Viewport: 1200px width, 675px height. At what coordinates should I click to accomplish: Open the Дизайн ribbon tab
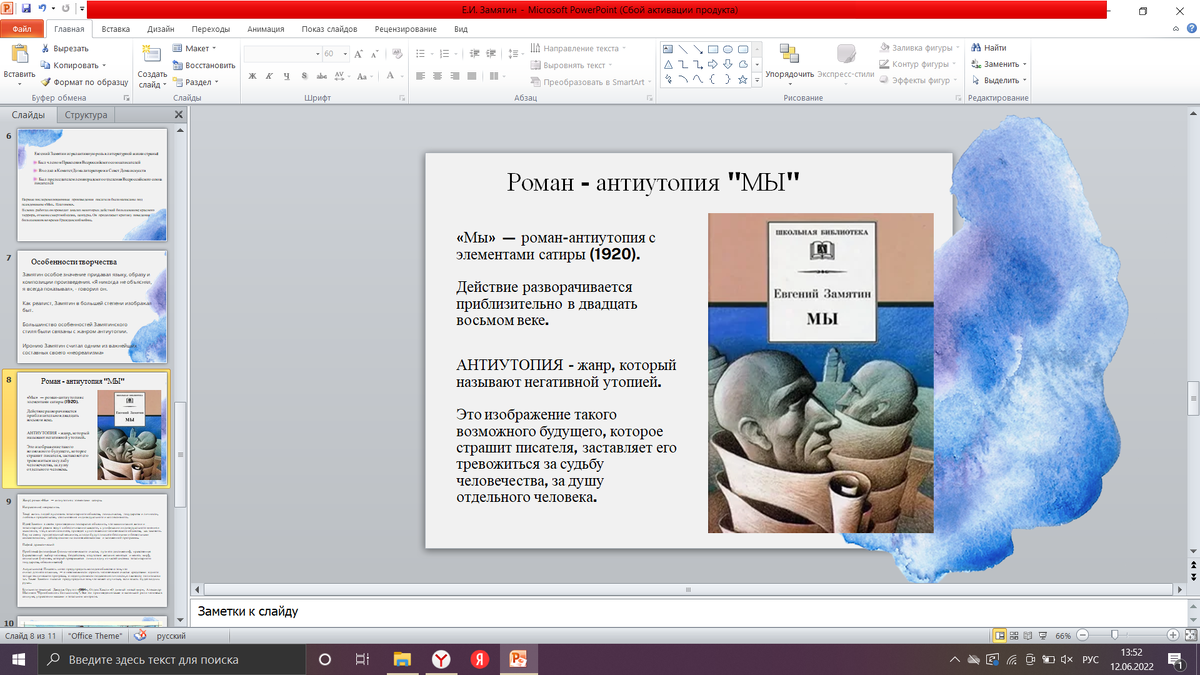(161, 29)
